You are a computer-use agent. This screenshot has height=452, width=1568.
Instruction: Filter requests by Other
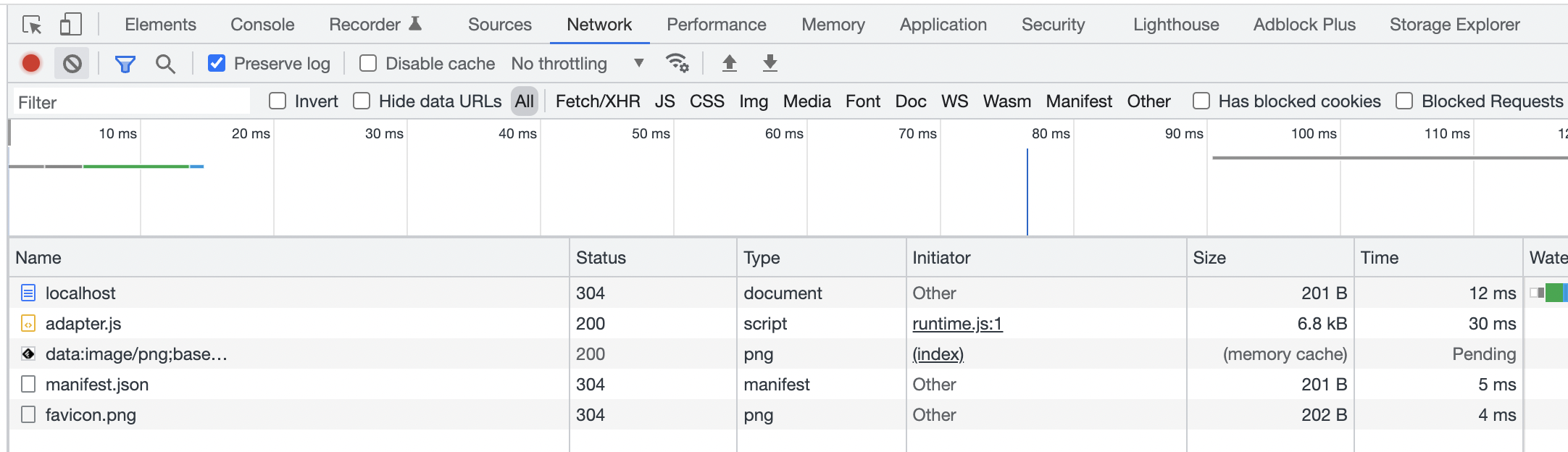coord(1148,101)
